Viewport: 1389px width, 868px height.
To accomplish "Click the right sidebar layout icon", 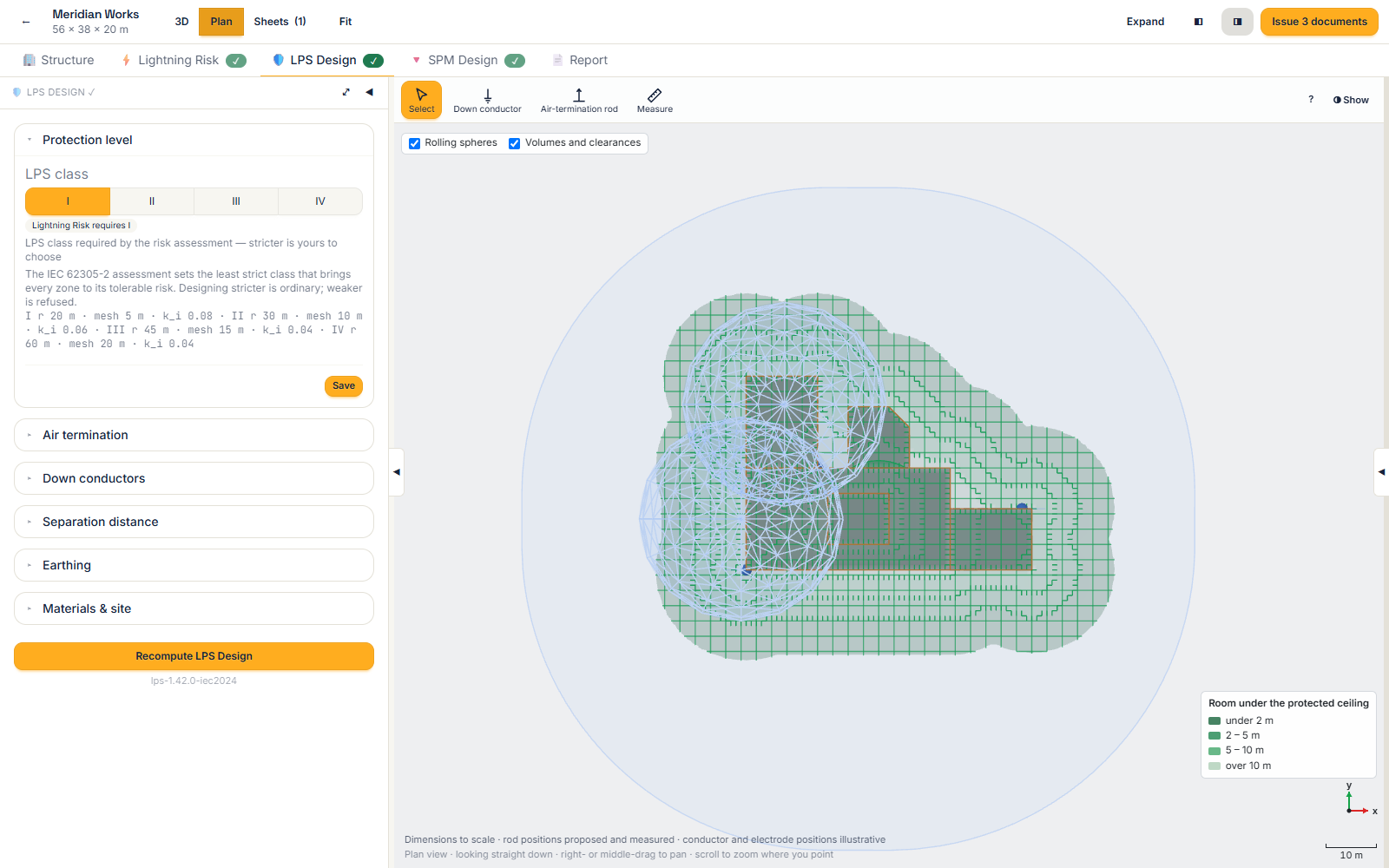I will click(x=1237, y=22).
